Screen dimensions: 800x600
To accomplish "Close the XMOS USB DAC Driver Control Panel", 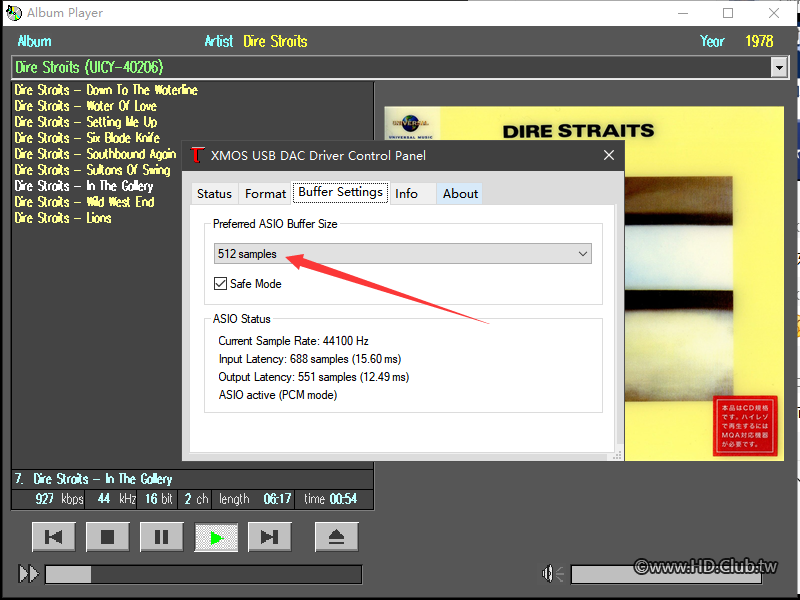I will coord(609,155).
